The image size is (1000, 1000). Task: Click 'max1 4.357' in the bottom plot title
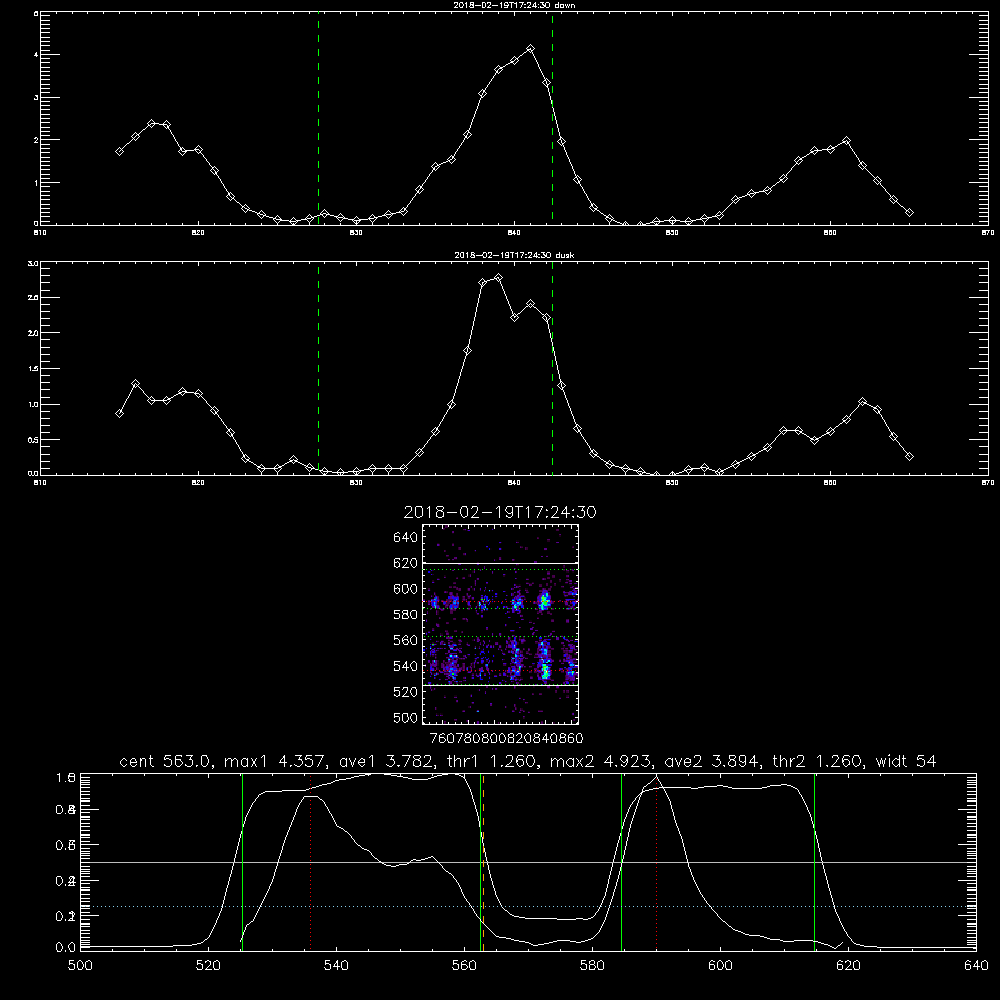pos(275,761)
